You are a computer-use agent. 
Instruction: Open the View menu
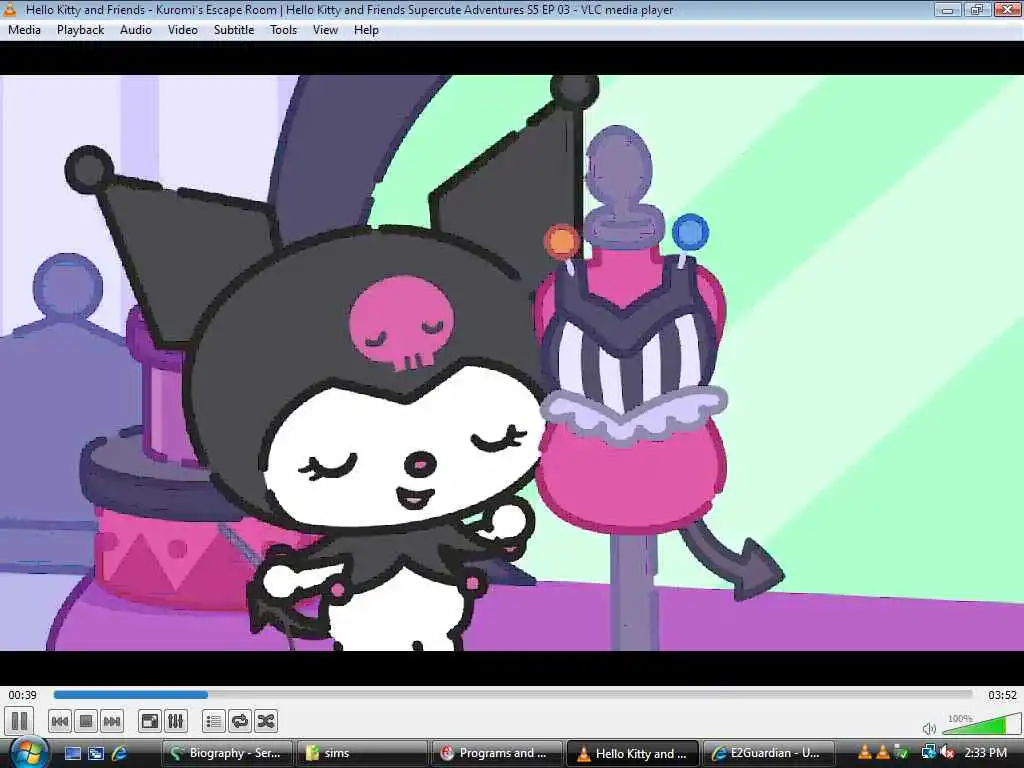(x=325, y=30)
